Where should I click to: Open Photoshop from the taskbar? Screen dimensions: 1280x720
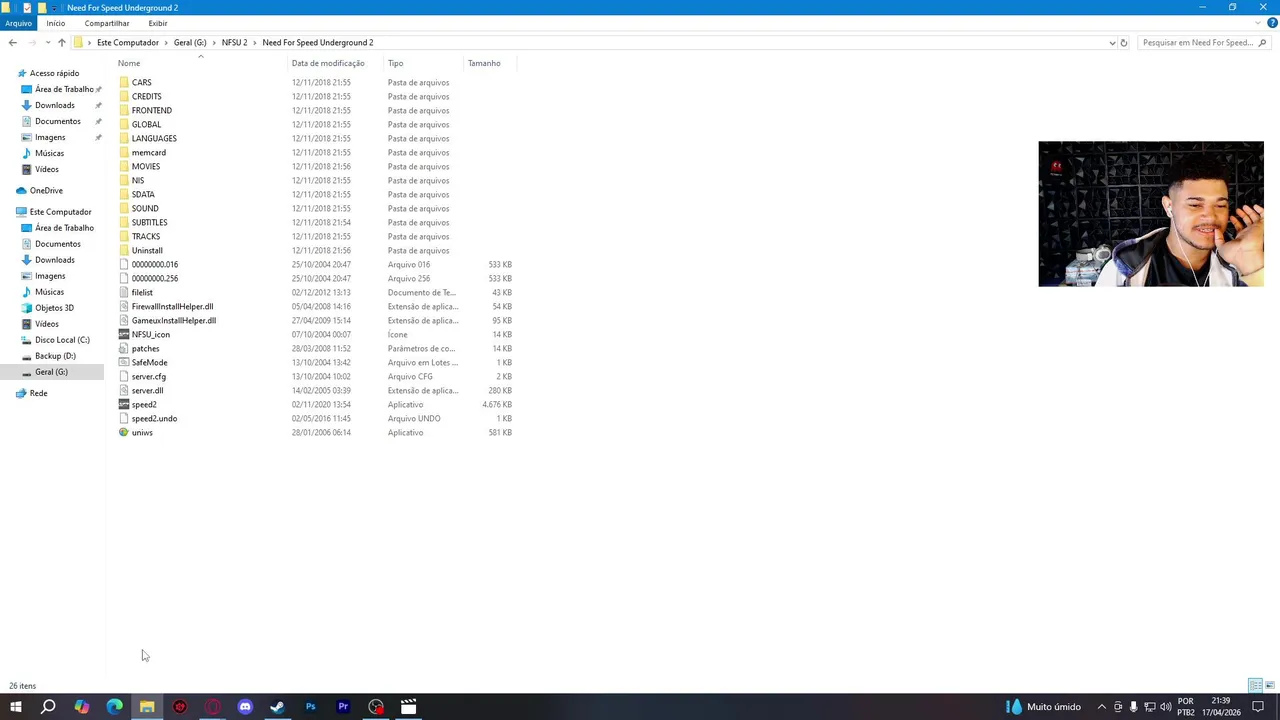pos(310,707)
